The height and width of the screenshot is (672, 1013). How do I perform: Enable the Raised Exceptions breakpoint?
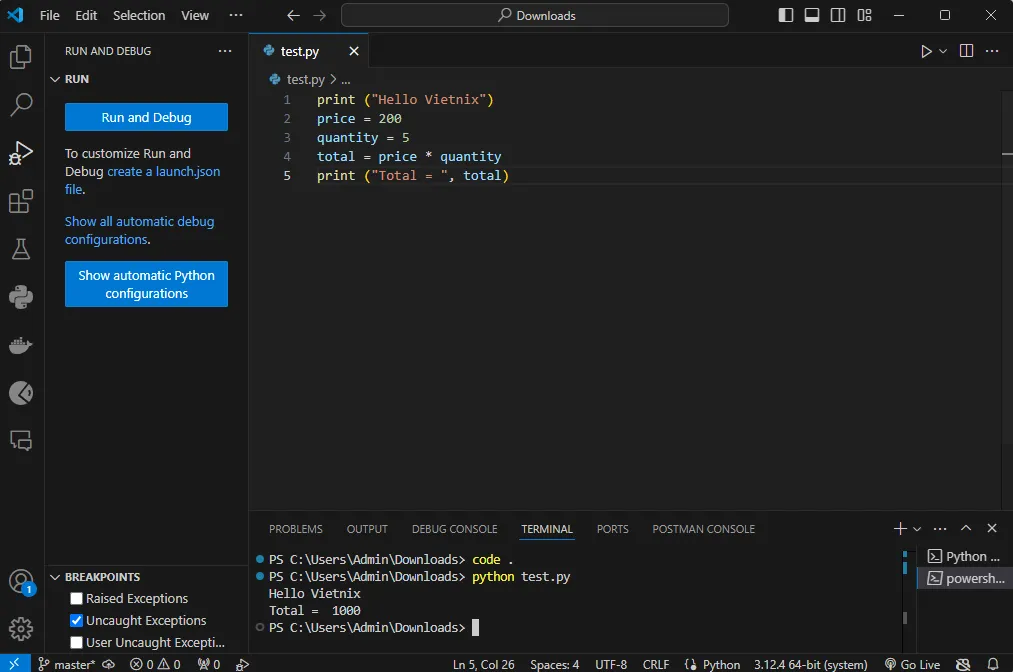tap(76, 598)
